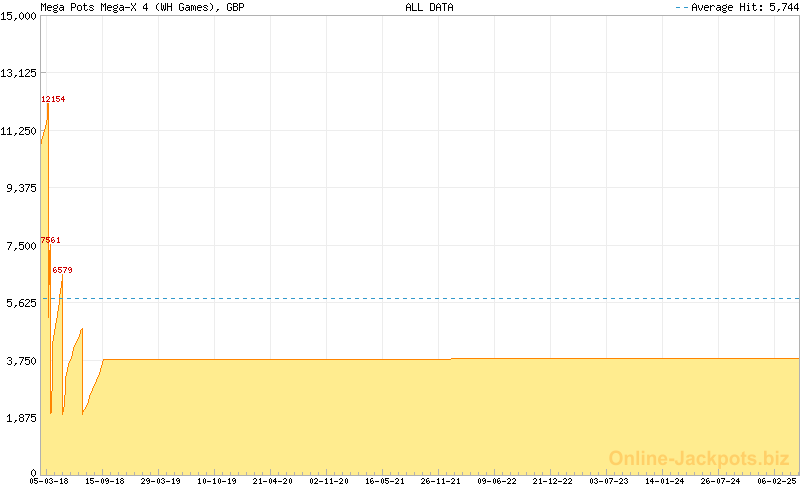Screen dimensions: 800x490
Task: Click the 1,875 y-axis label
Action: [21, 418]
